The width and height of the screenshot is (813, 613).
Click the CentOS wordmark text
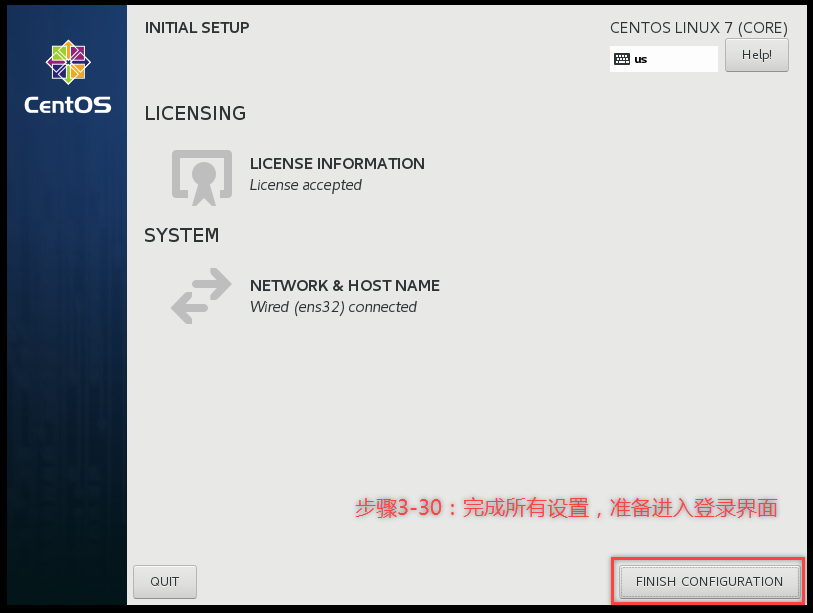click(68, 105)
